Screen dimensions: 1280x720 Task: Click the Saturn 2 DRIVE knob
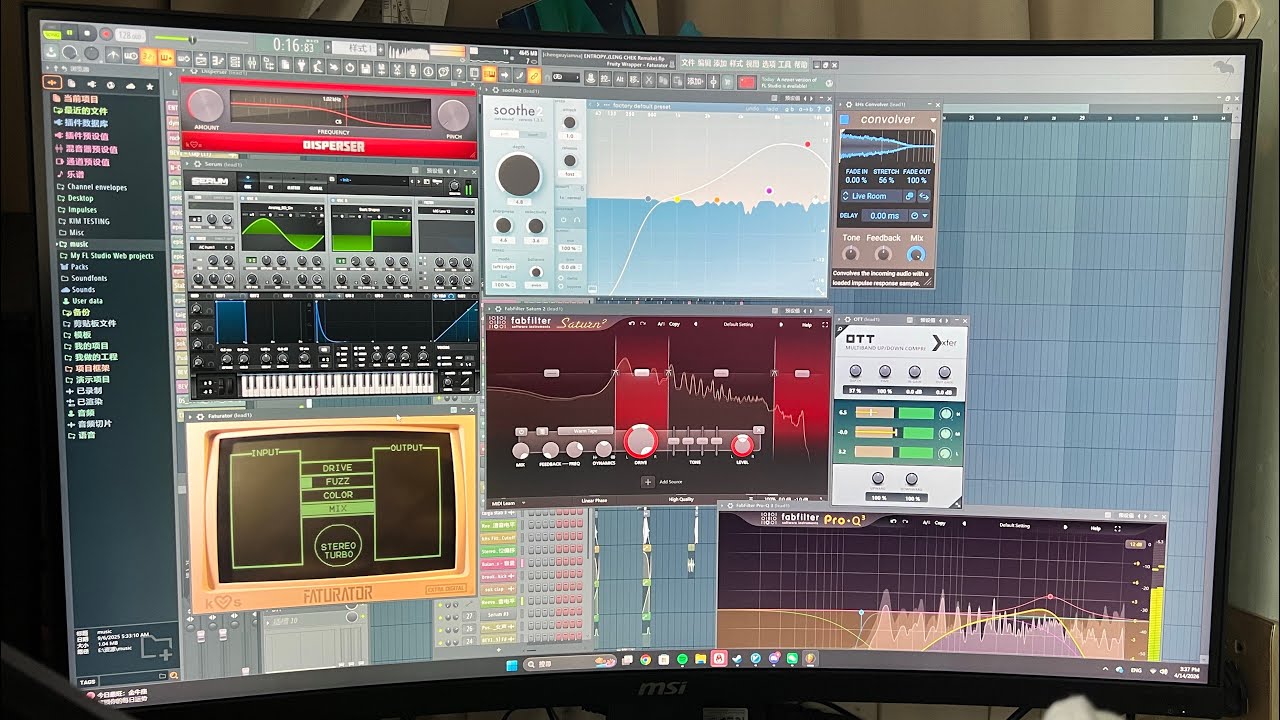click(x=640, y=441)
